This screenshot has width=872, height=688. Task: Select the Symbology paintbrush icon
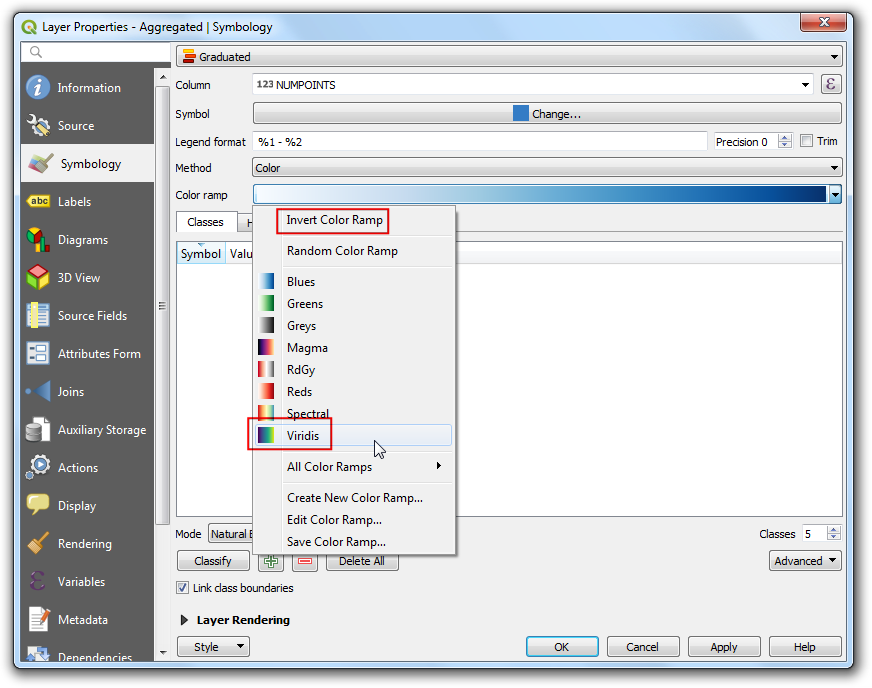click(x=40, y=164)
